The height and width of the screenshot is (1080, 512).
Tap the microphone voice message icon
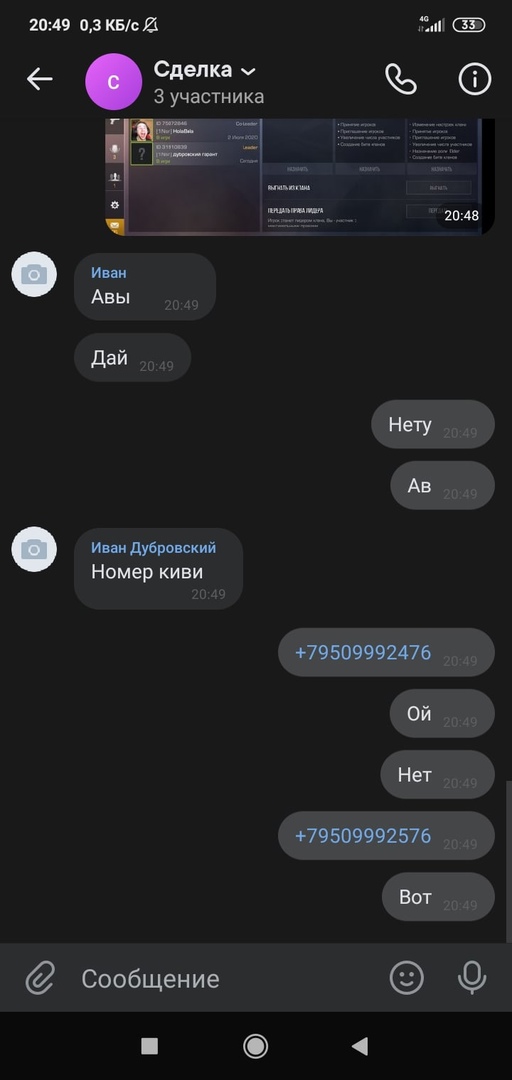tap(472, 977)
